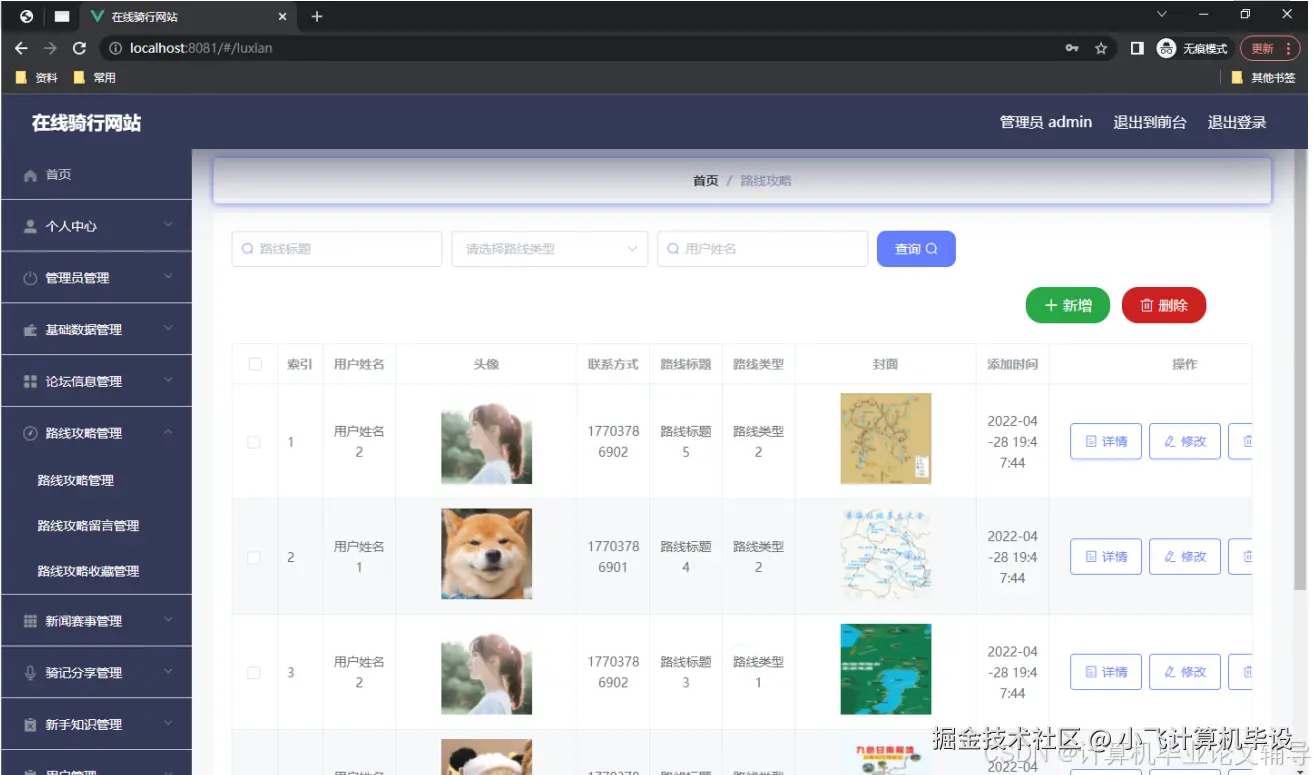Screen dimensions: 1315x775
Task: Click the compass icon beside 路线攻略管理
Action: click(30, 433)
